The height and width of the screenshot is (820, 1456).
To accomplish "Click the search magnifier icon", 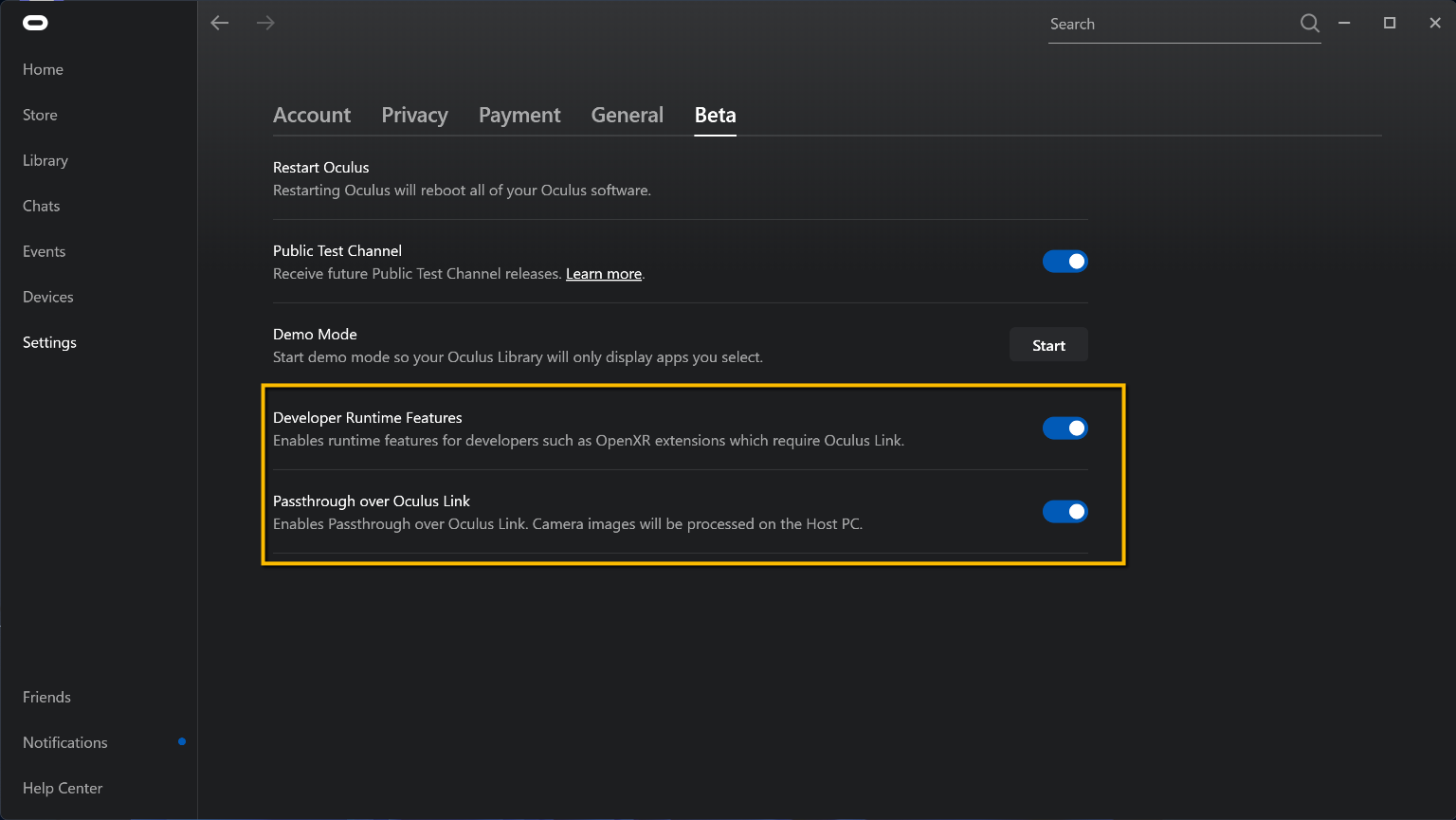I will [1310, 24].
